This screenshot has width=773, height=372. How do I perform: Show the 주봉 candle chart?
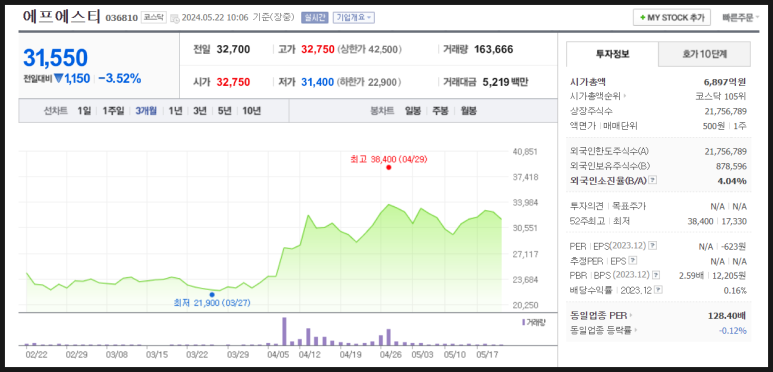[440, 111]
